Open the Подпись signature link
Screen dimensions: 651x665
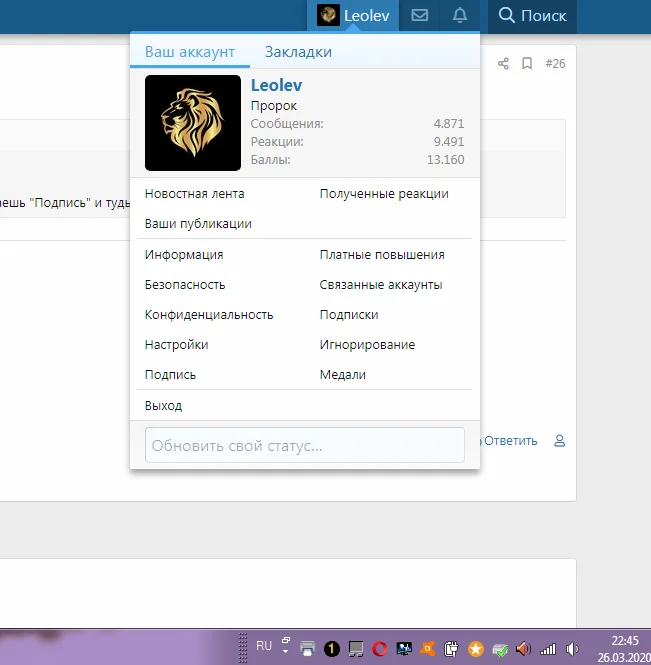click(x=171, y=375)
